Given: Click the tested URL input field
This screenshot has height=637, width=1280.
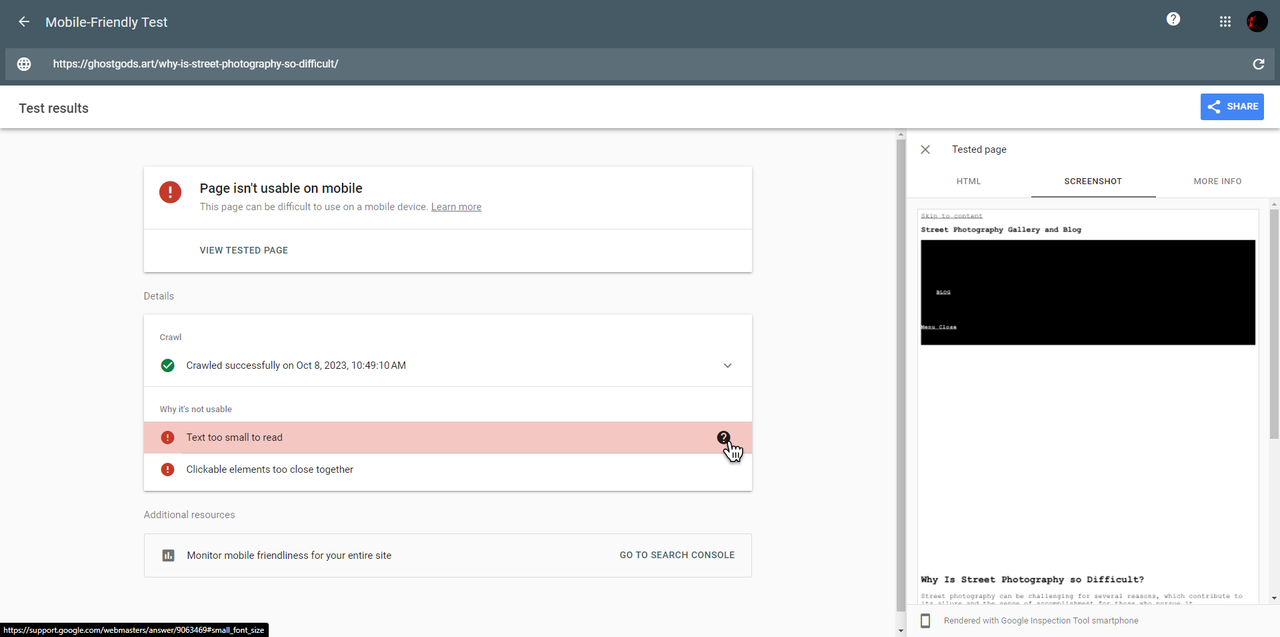Looking at the screenshot, I should [640, 64].
